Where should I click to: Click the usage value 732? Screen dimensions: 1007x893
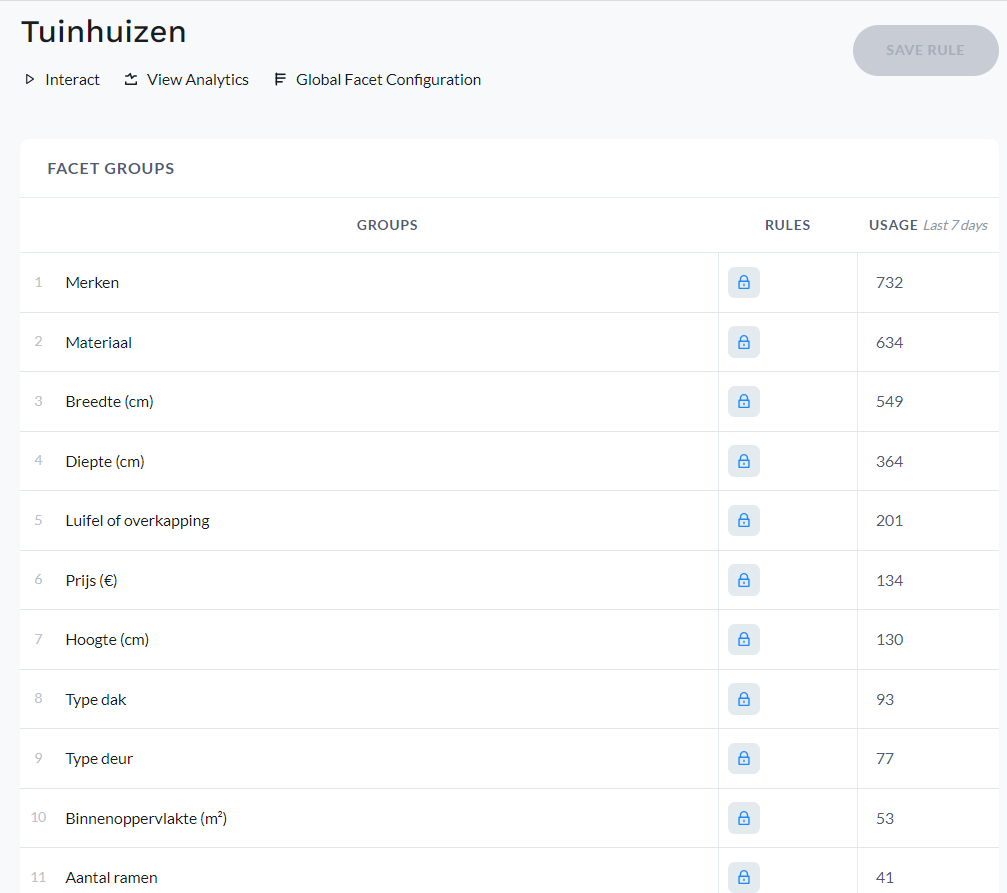[x=889, y=283]
